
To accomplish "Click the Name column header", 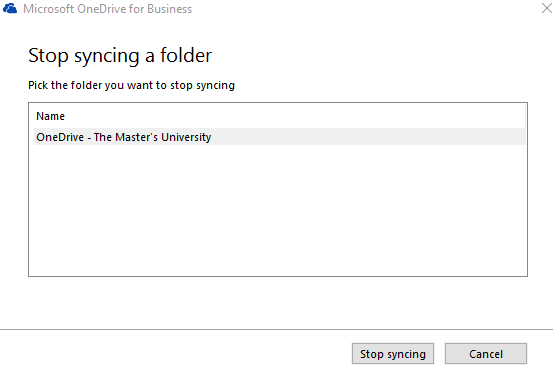I will coord(50,116).
